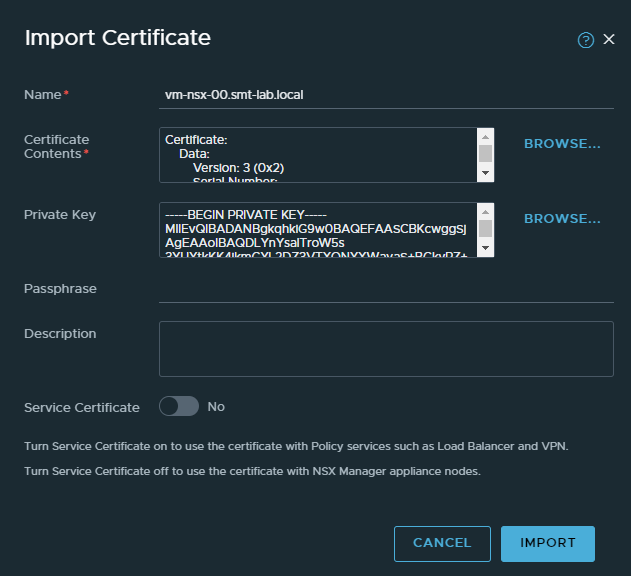Enable the Service Certificate toggle

pos(179,407)
